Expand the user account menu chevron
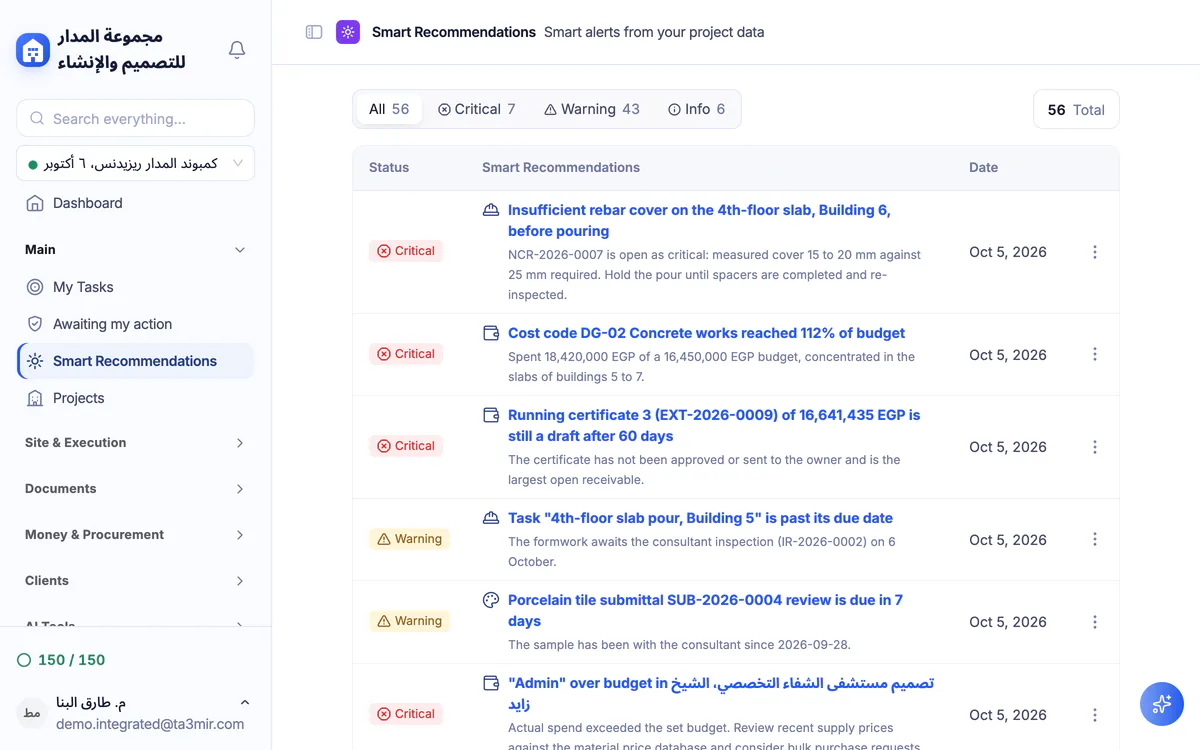This screenshot has width=1200, height=750. tap(245, 702)
